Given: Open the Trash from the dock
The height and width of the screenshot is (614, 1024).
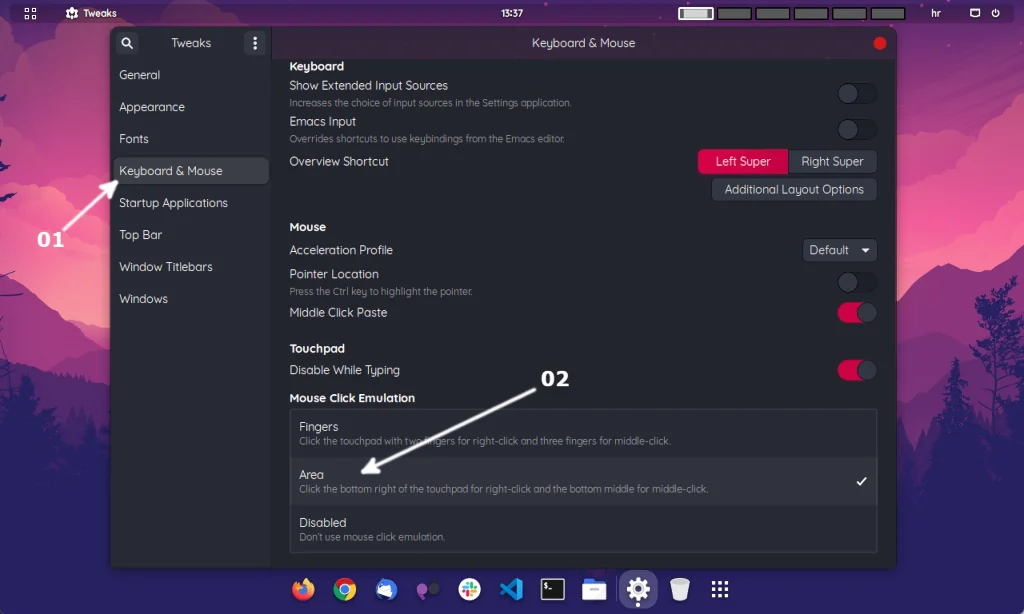Looking at the screenshot, I should [x=680, y=589].
